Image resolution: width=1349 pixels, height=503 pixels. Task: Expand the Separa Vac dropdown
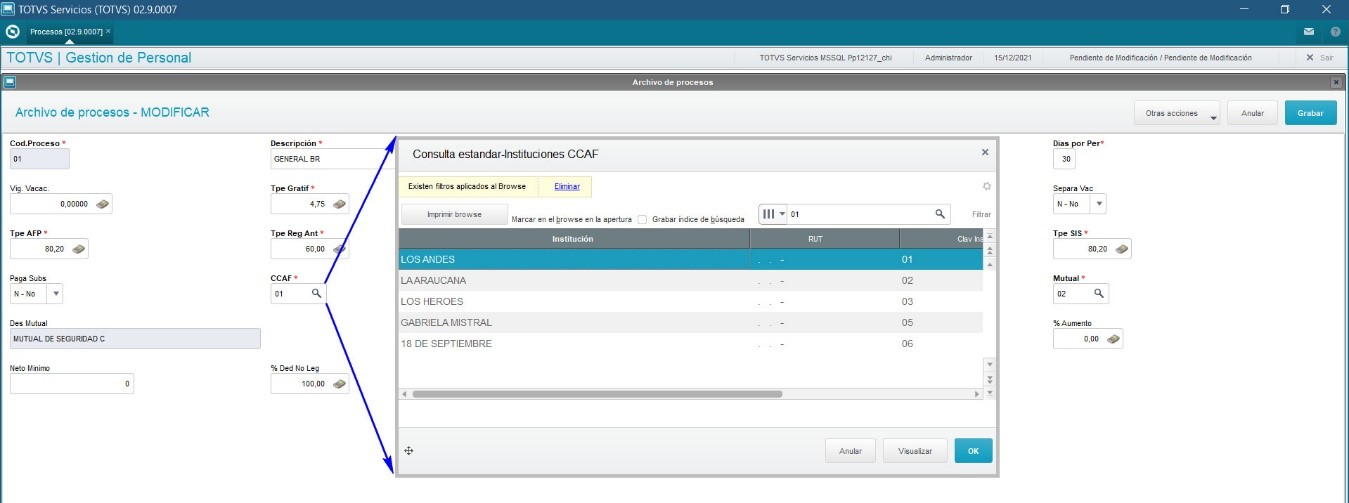click(1098, 204)
